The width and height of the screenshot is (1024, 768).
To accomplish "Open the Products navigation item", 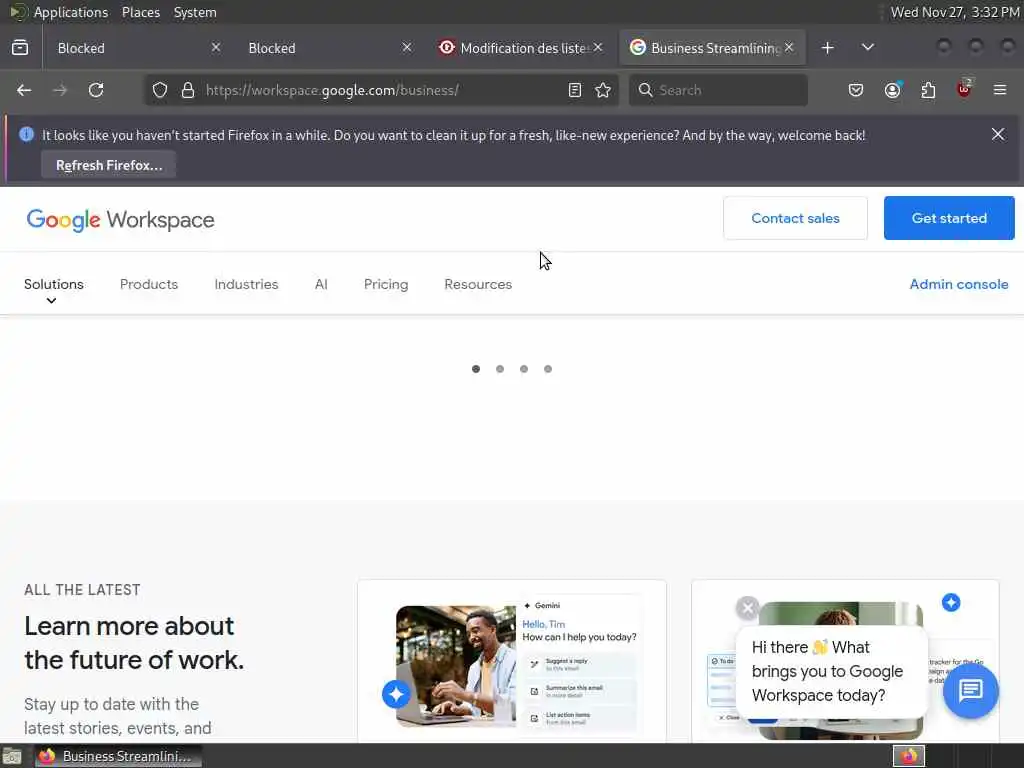I will 149,284.
